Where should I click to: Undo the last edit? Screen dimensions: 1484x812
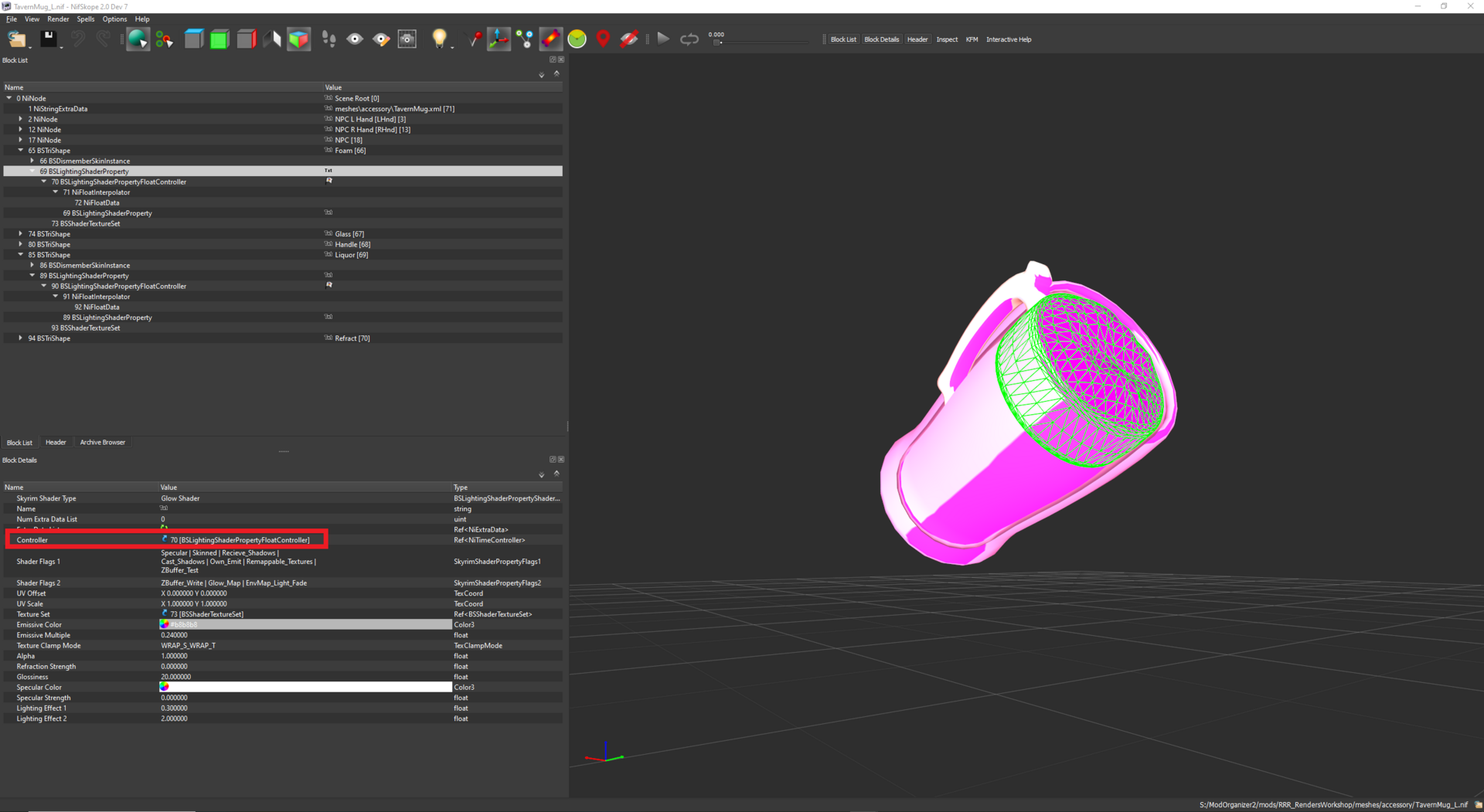pos(78,39)
